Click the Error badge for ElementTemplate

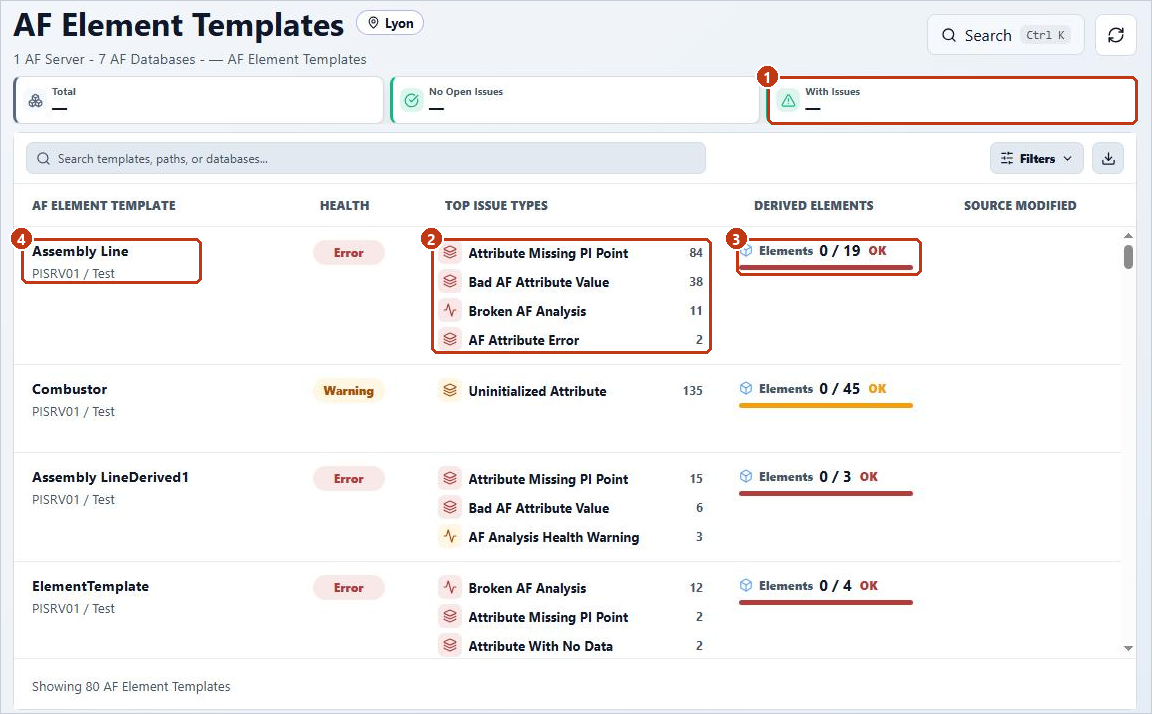tap(348, 588)
